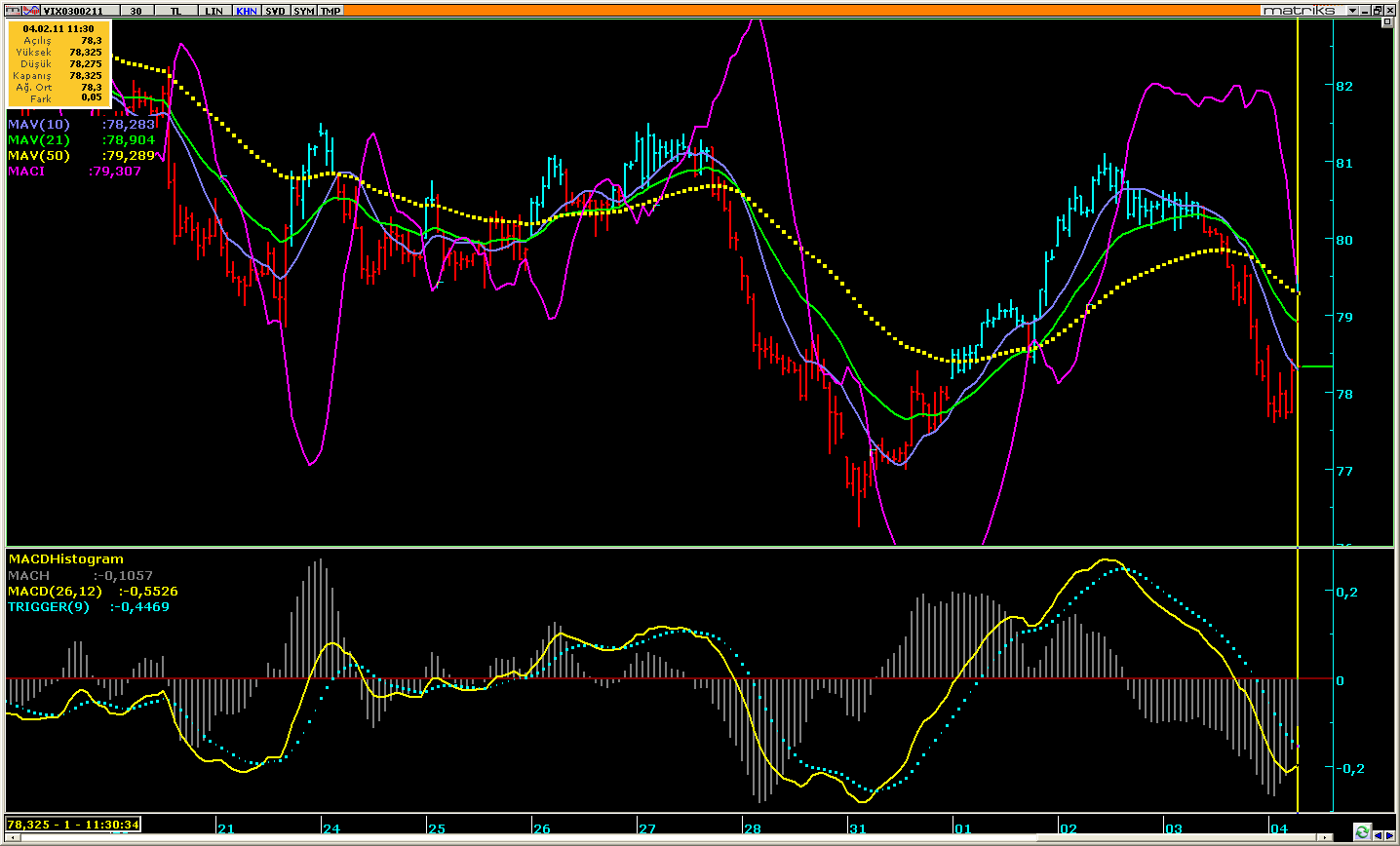Restore the chart window size
Image resolution: width=1400 pixels, height=846 pixels.
[1376, 10]
